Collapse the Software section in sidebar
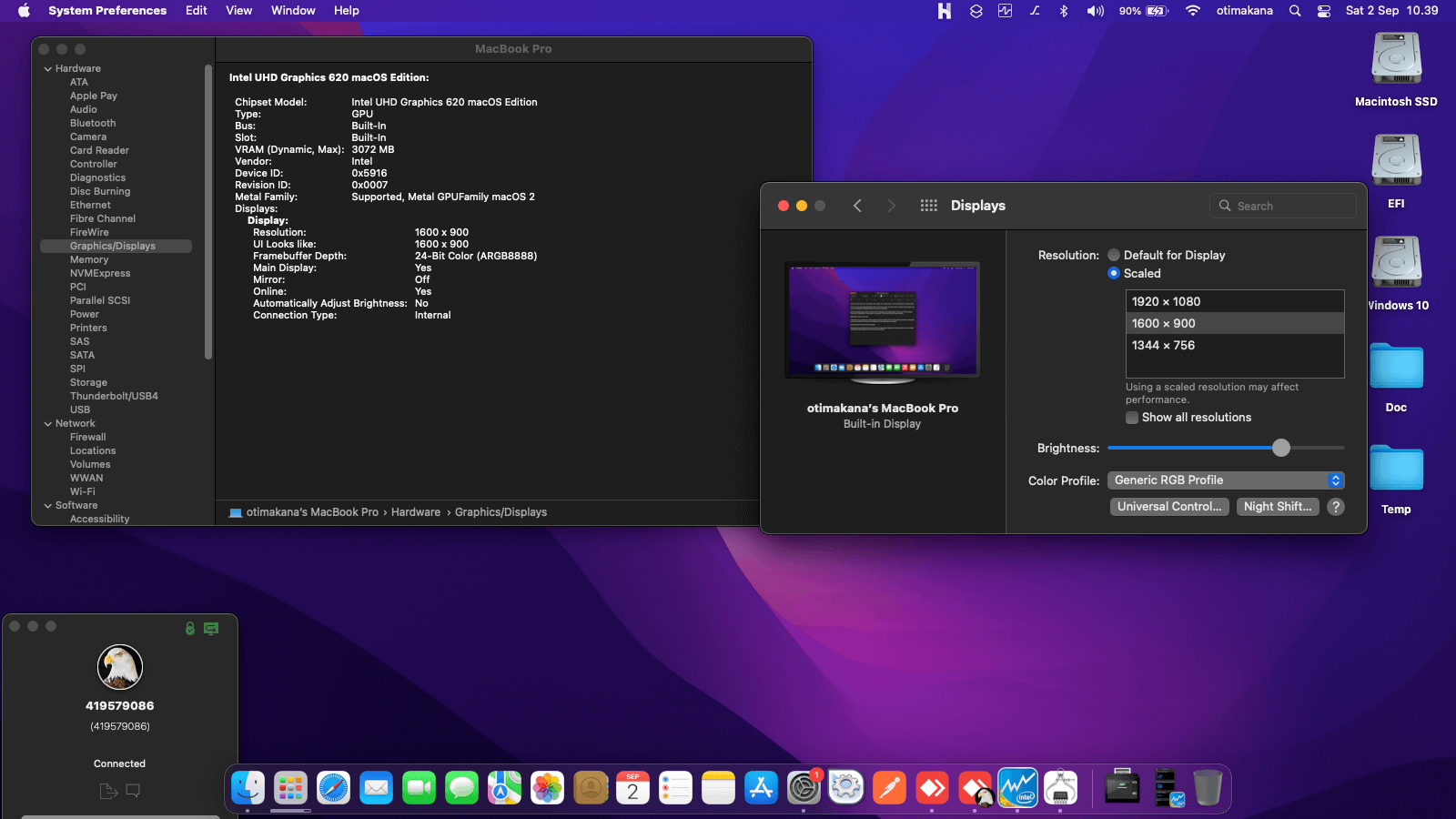Image resolution: width=1456 pixels, height=819 pixels. 47,506
